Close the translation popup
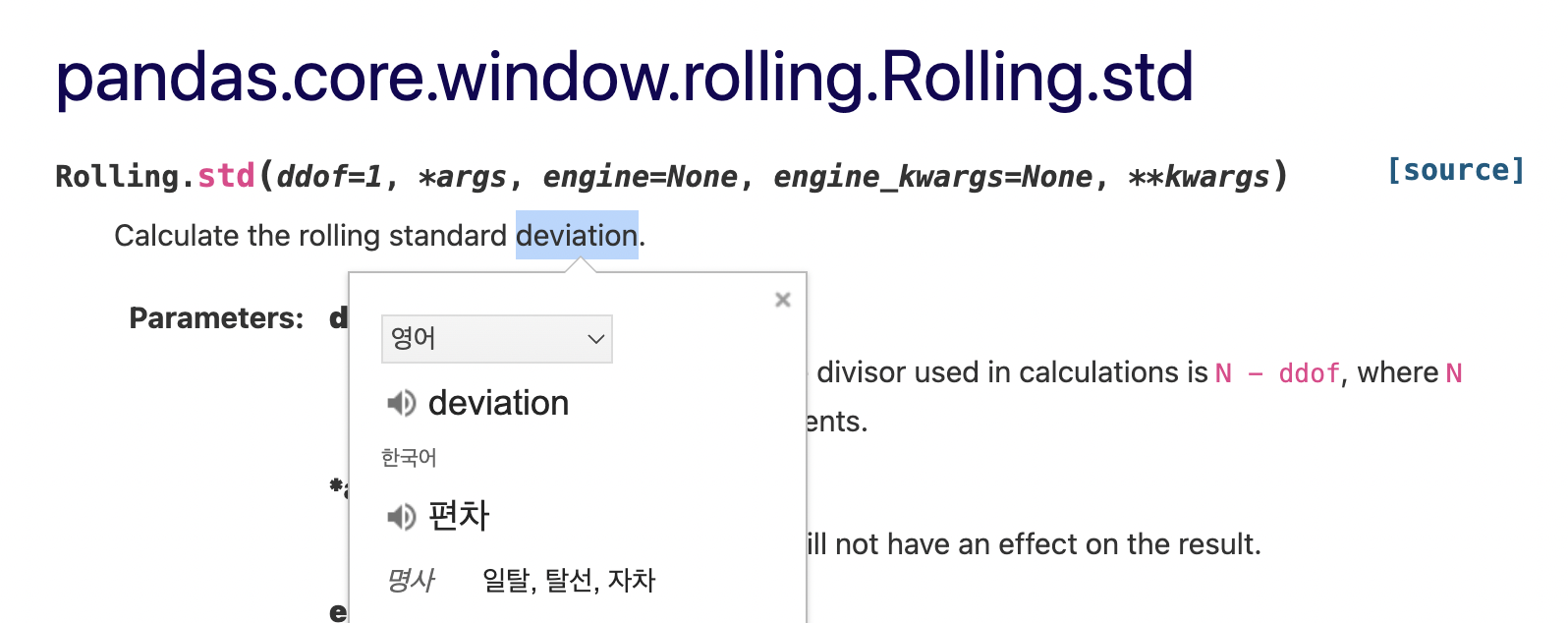Viewport: 1568px width, 623px height. coord(783,300)
